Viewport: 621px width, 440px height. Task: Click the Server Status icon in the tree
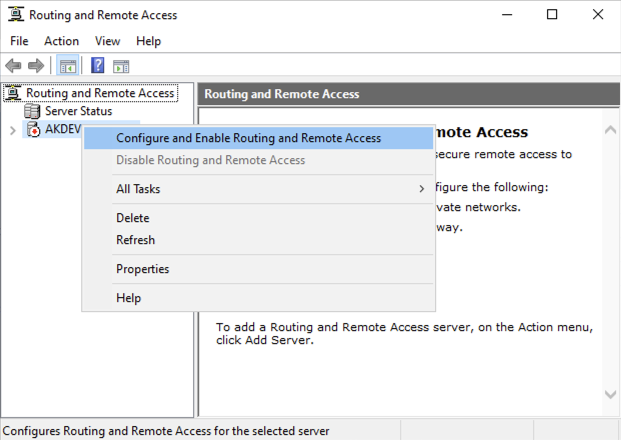pos(32,111)
